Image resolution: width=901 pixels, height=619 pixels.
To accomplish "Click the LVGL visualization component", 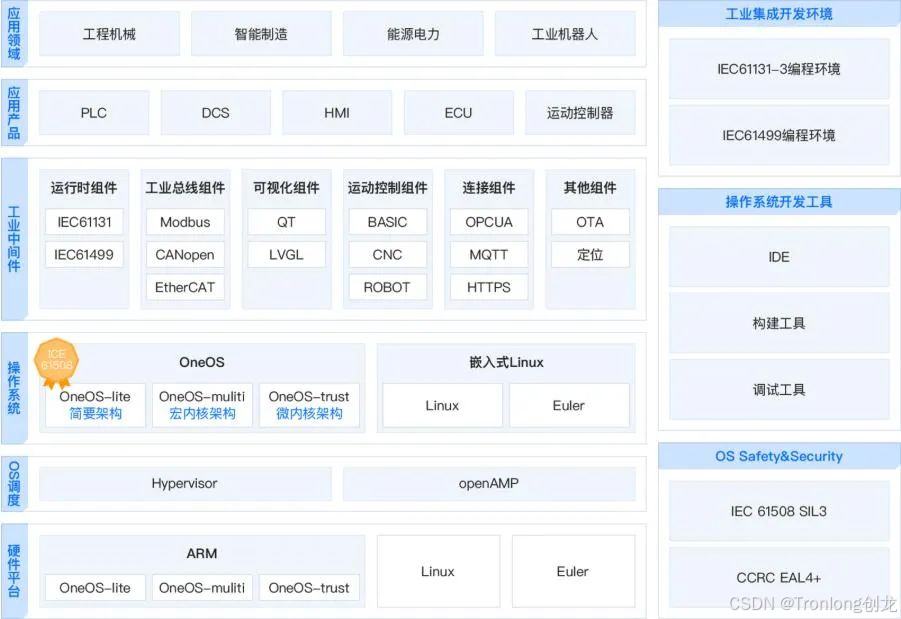I will pyautogui.click(x=286, y=255).
